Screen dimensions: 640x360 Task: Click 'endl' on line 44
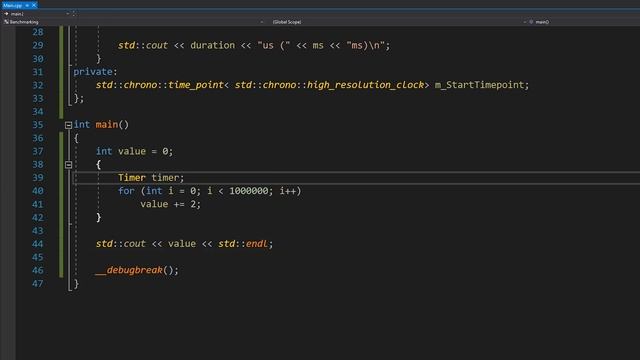click(257, 244)
